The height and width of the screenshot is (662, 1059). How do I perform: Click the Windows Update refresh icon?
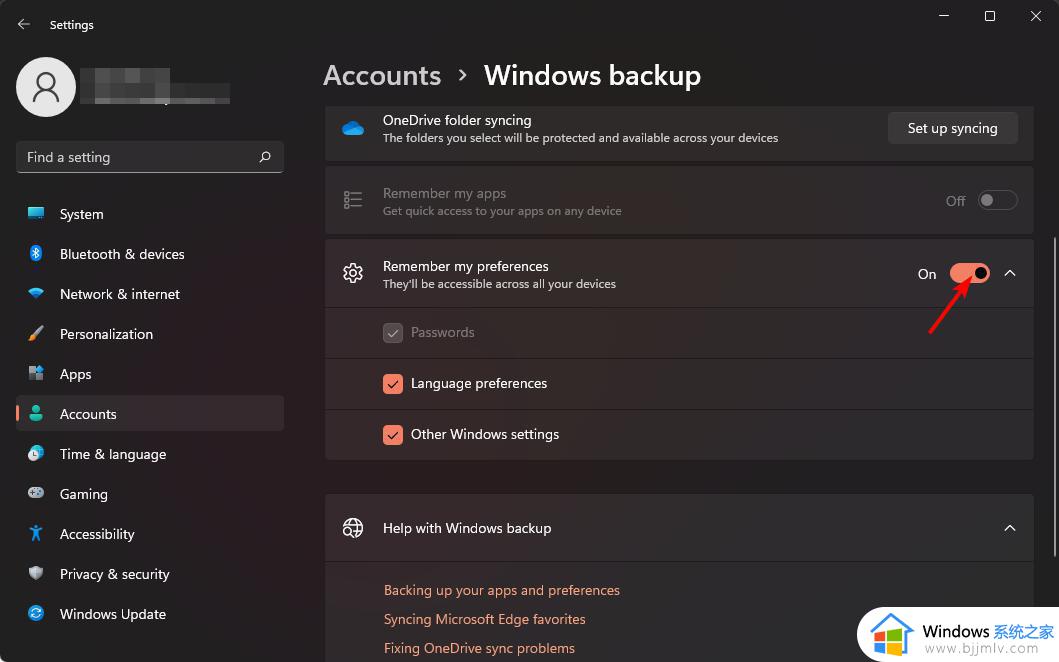[x=36, y=613]
